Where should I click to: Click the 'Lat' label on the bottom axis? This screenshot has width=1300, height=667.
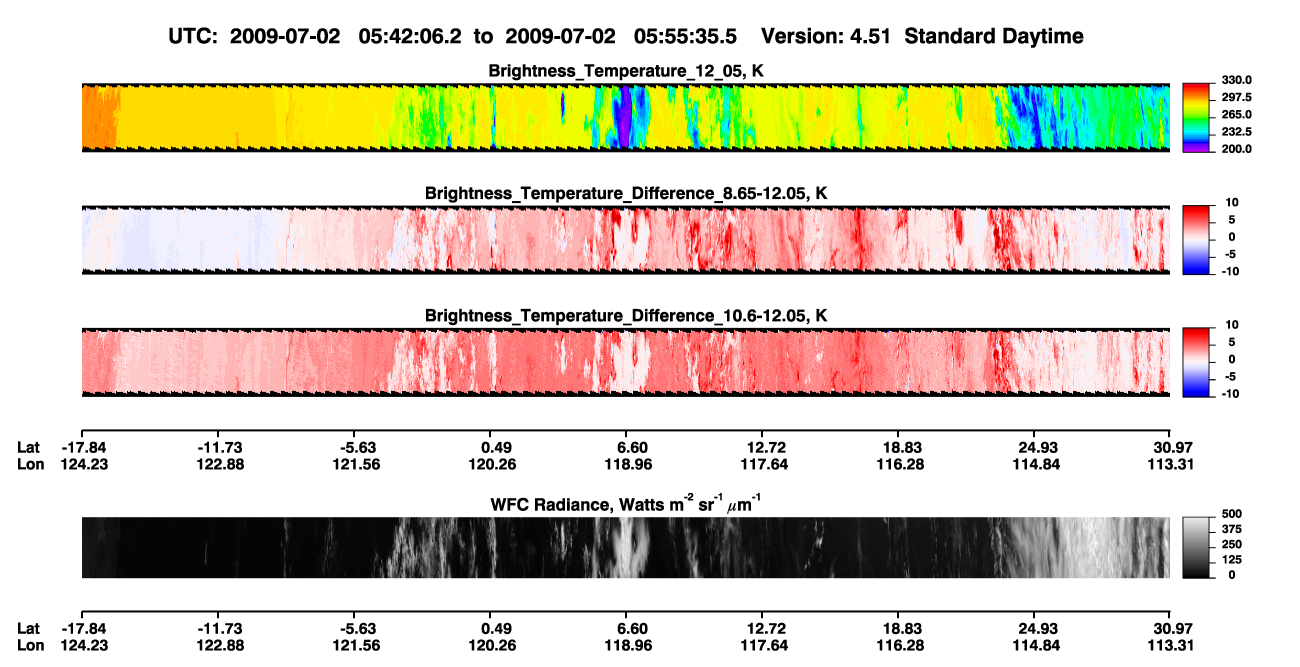pos(28,629)
